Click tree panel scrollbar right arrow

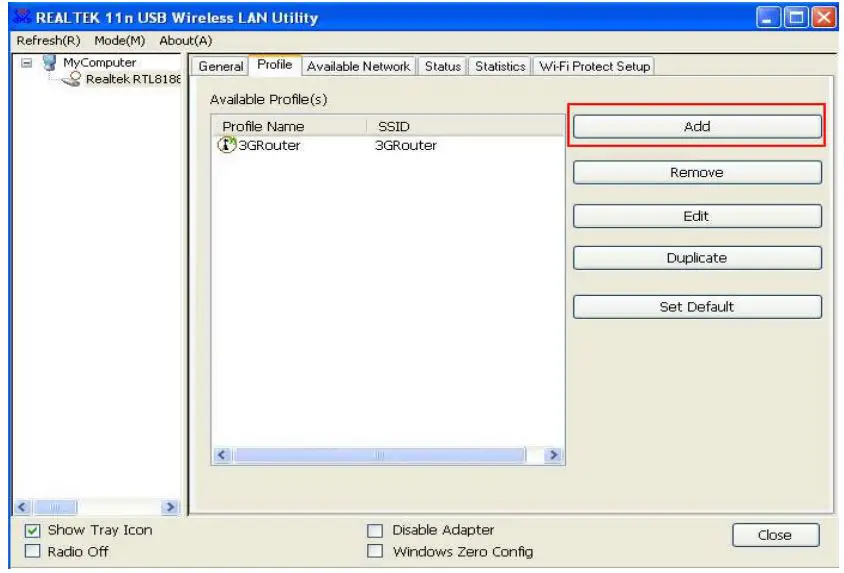(170, 507)
